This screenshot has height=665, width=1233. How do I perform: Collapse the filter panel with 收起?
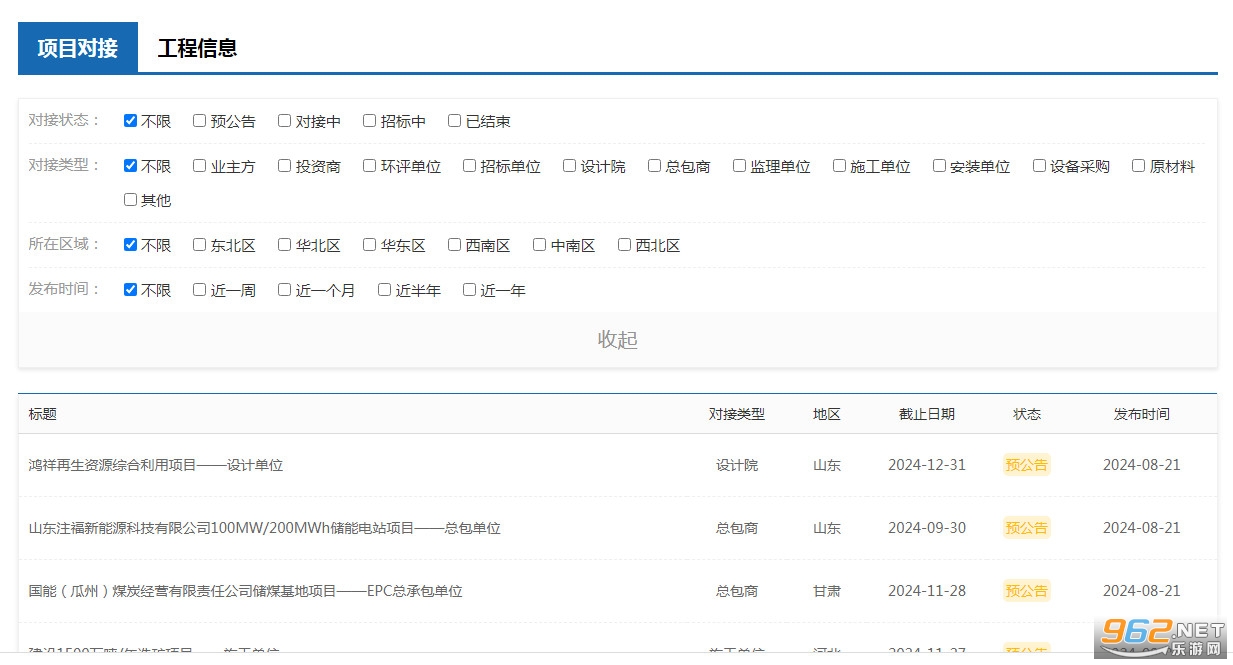[x=617, y=340]
